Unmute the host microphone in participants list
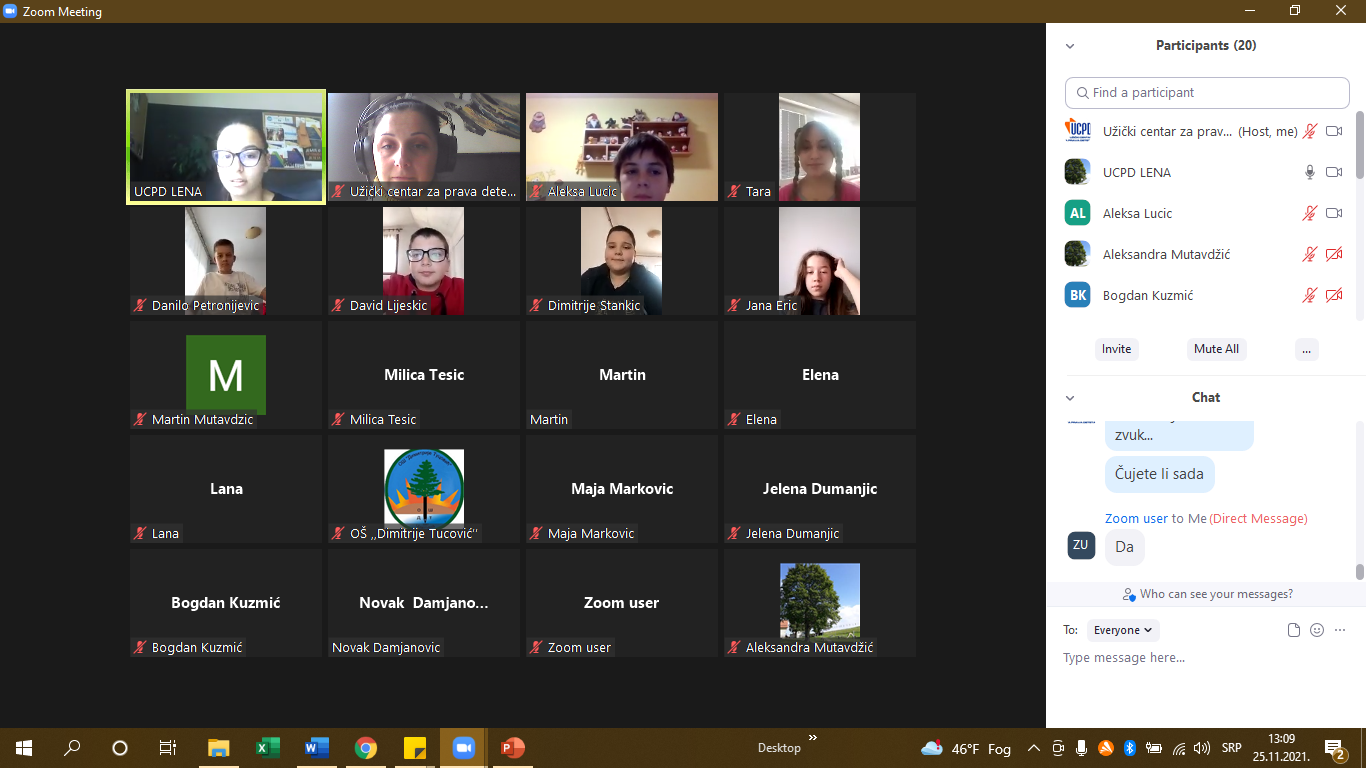 [x=1309, y=131]
